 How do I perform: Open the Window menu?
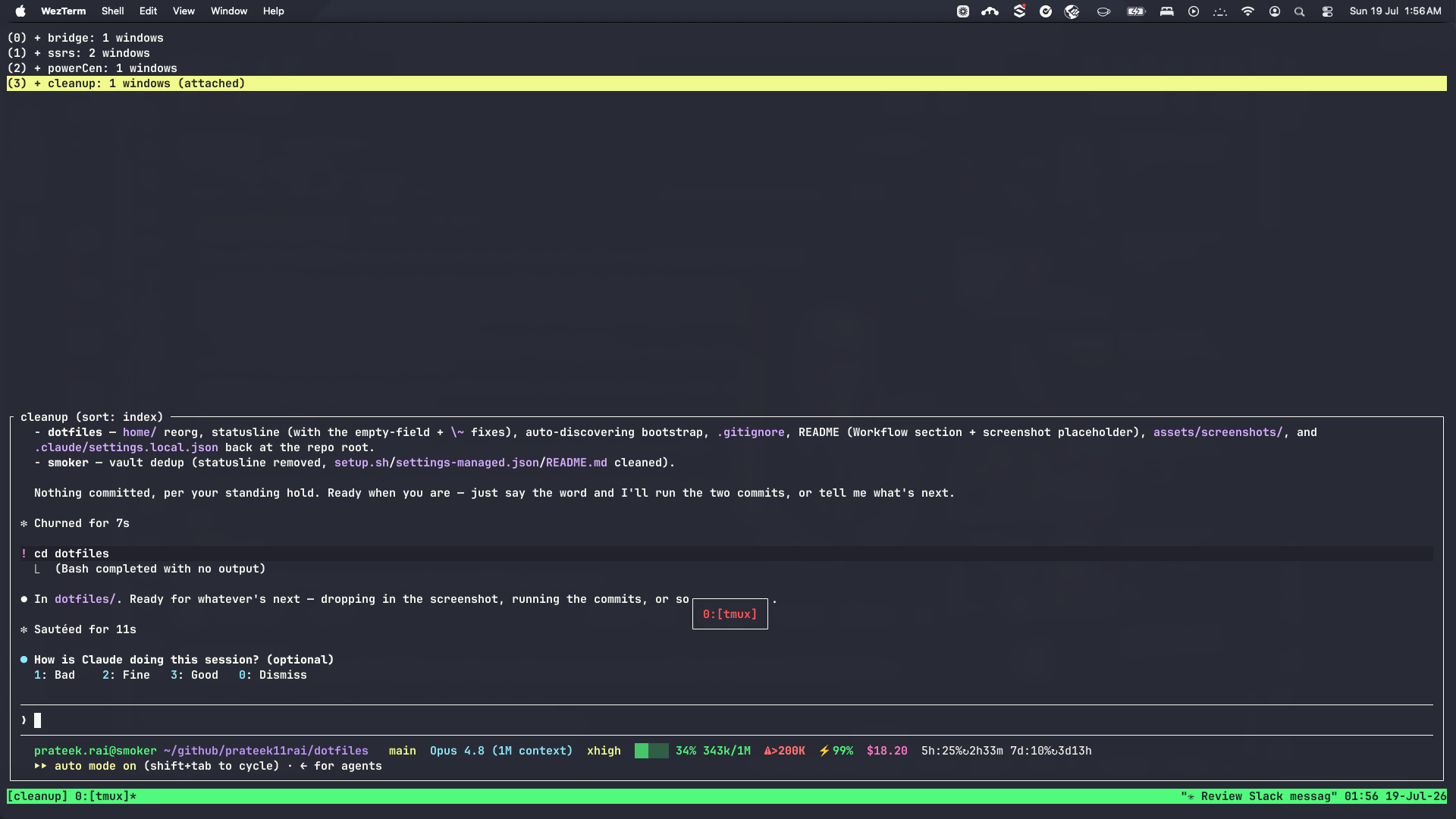(x=229, y=11)
